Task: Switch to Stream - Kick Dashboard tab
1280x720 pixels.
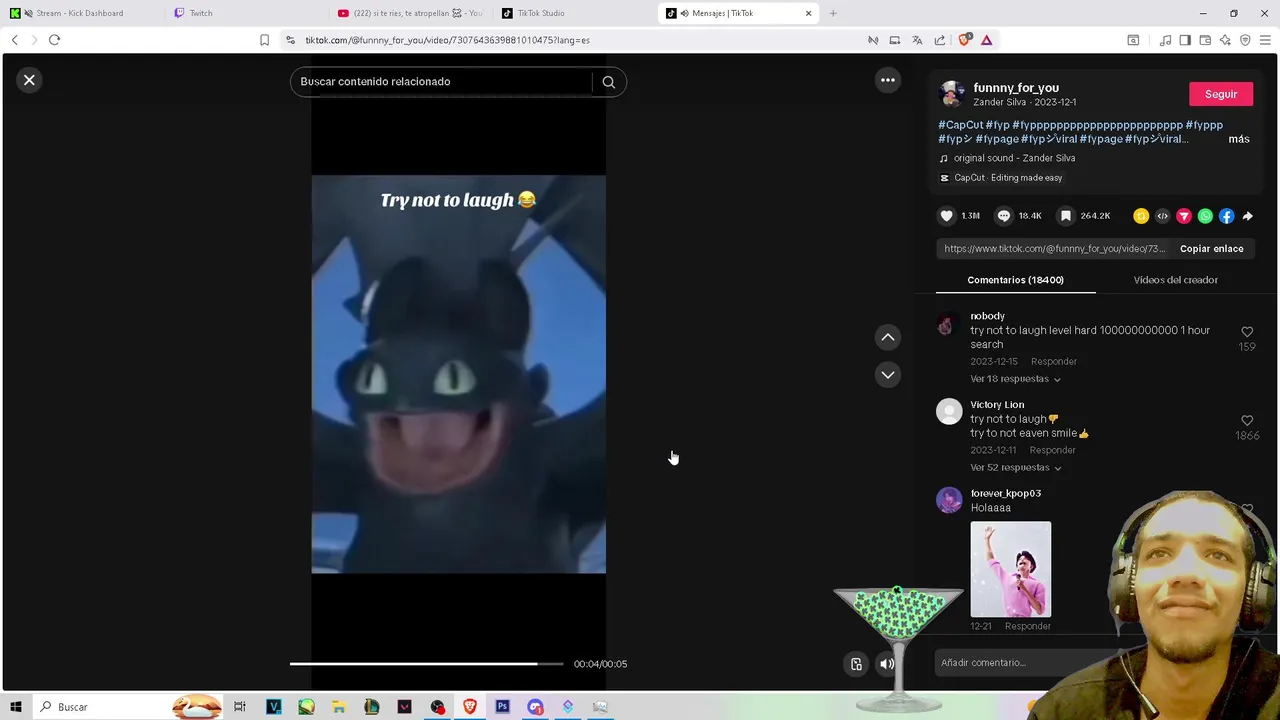Action: (x=80, y=13)
